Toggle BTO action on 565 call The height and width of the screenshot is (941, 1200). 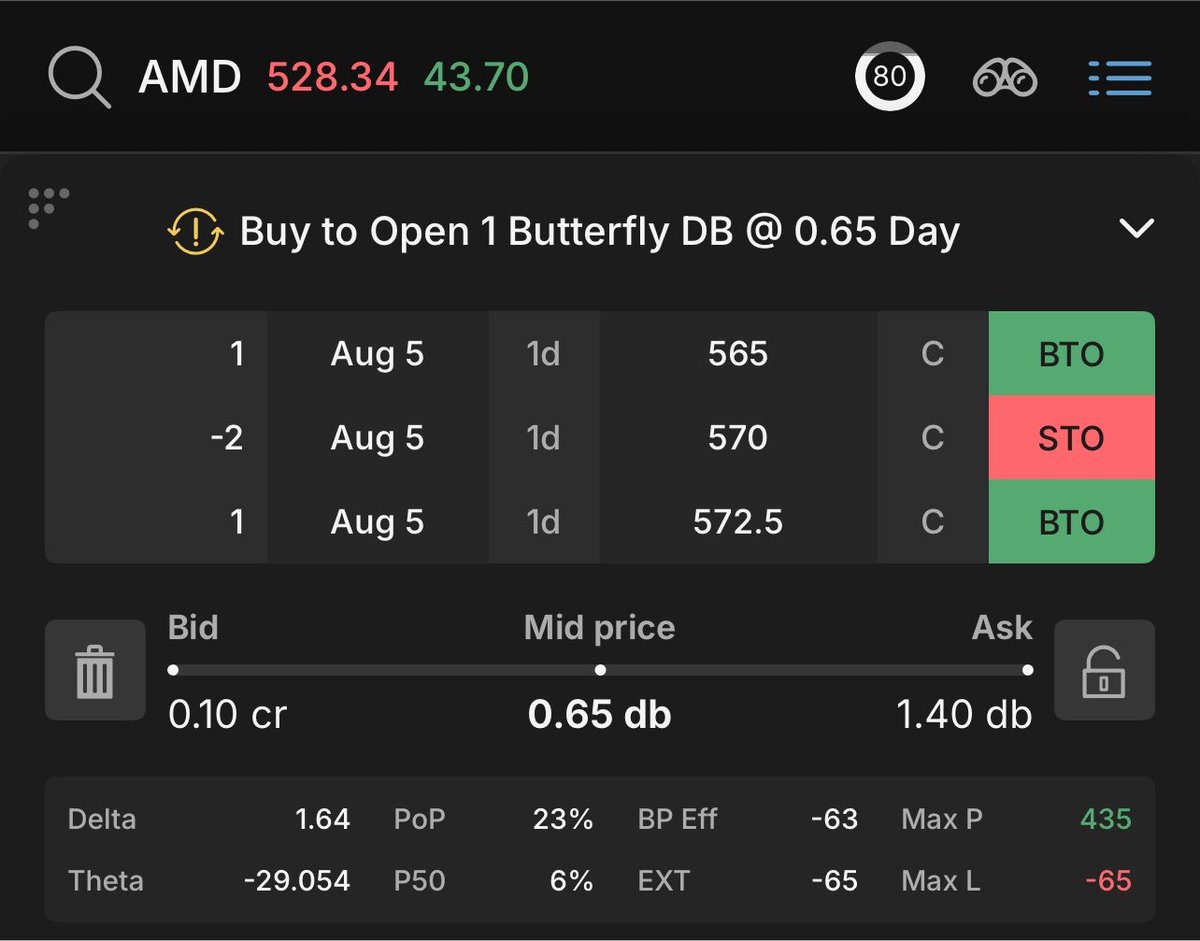click(1071, 354)
